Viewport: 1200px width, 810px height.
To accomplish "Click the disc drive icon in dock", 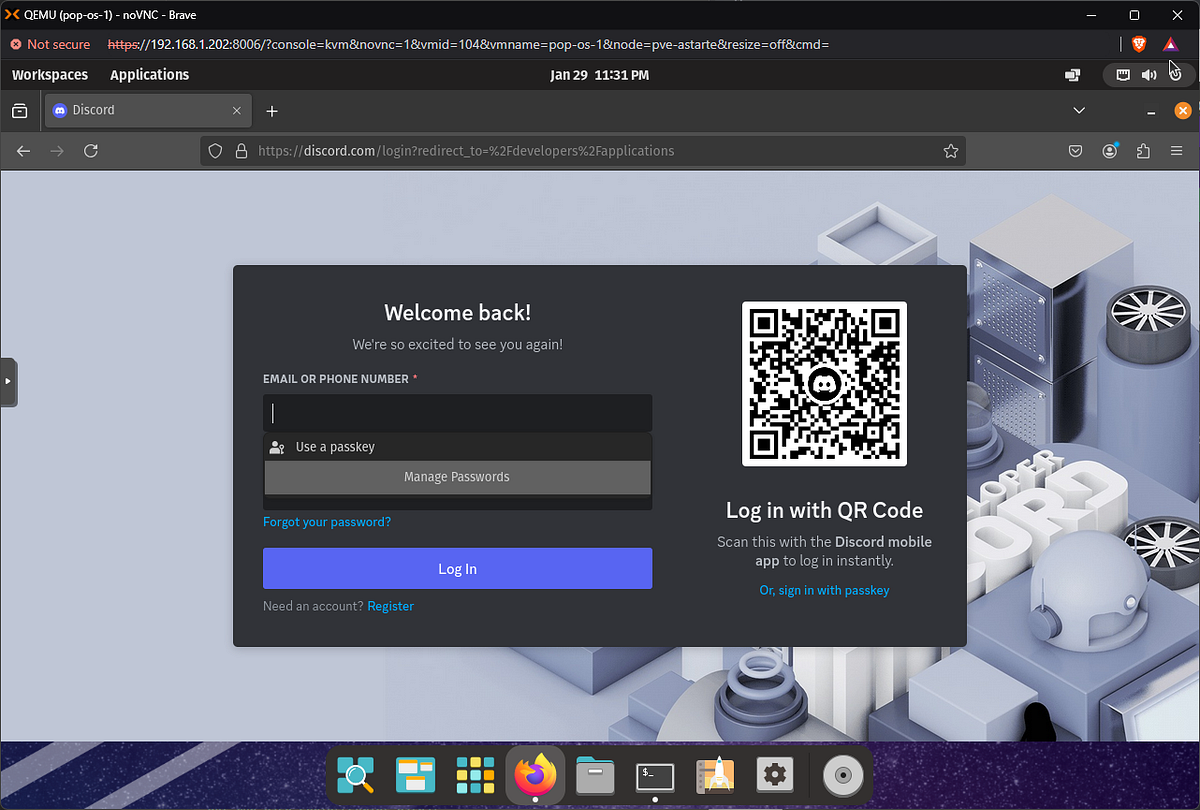I will tap(843, 775).
